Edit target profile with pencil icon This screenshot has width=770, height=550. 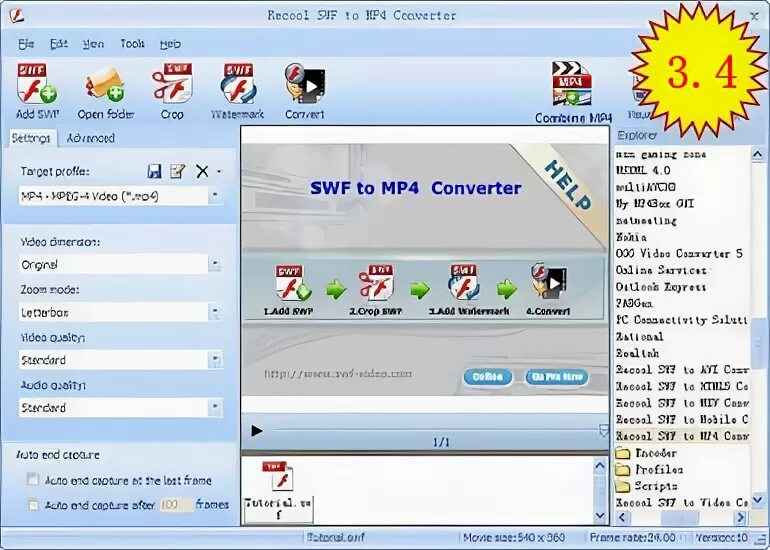(x=177, y=171)
